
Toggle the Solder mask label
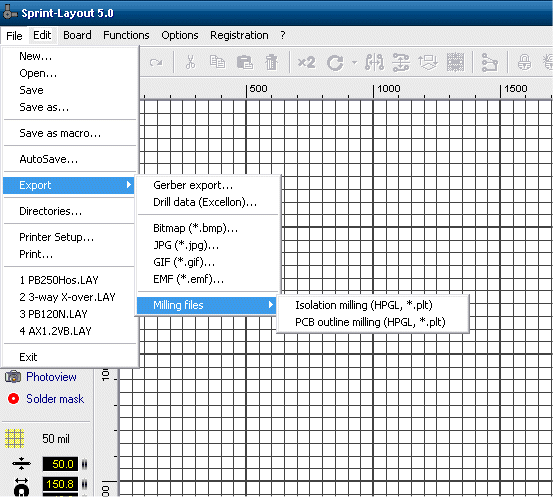point(55,399)
